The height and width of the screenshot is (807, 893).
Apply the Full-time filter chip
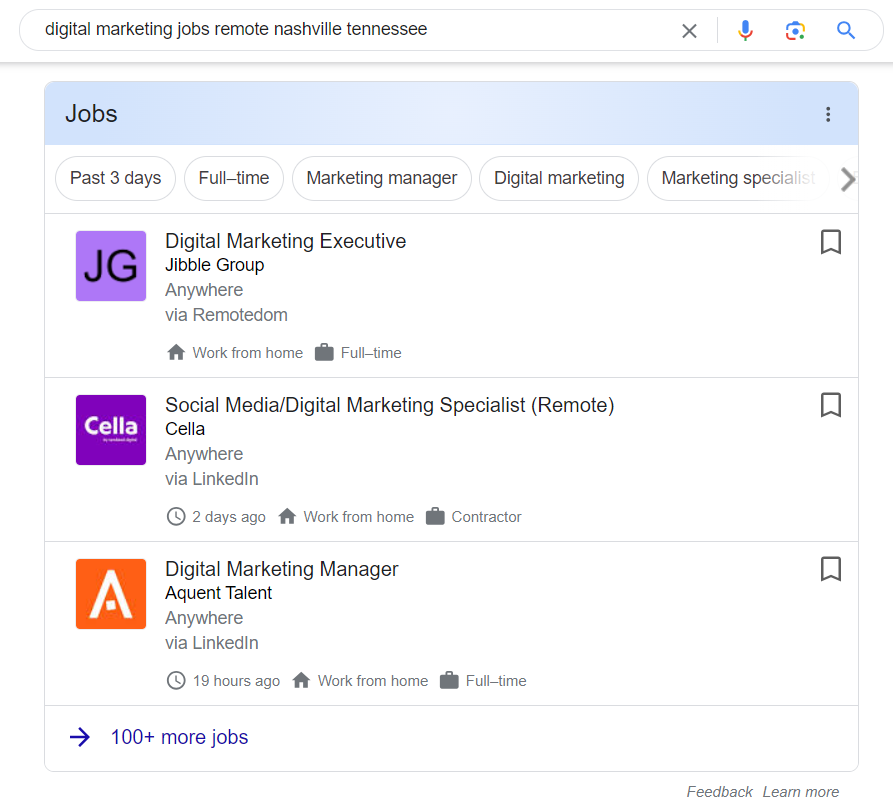pos(234,178)
